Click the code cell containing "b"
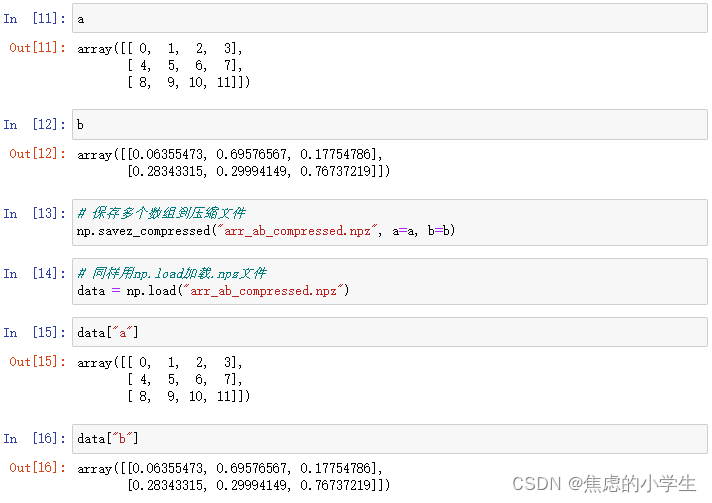 390,125
